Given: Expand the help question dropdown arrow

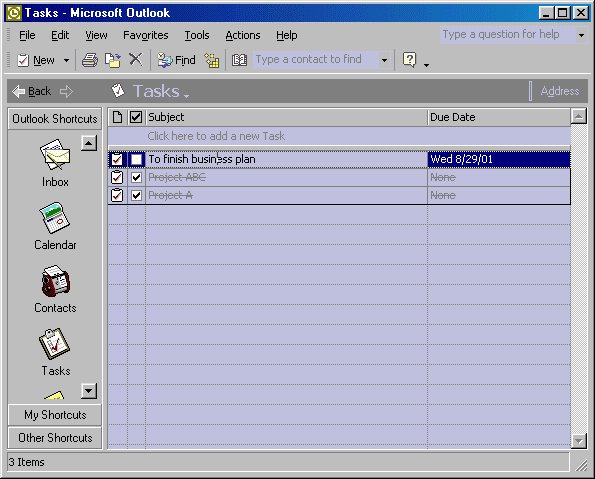Looking at the screenshot, I should tap(581, 35).
